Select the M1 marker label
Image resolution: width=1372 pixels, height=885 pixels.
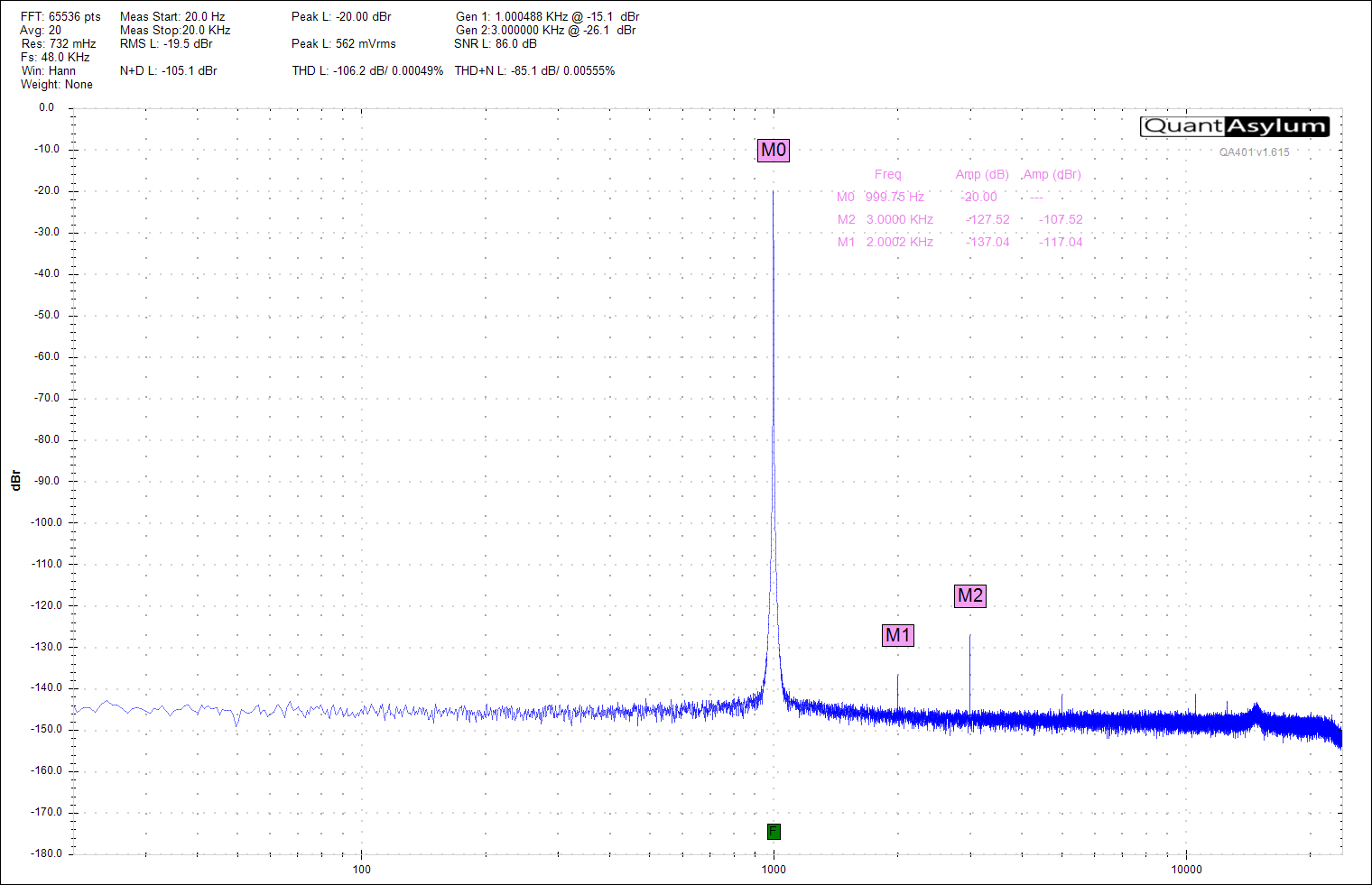[898, 635]
